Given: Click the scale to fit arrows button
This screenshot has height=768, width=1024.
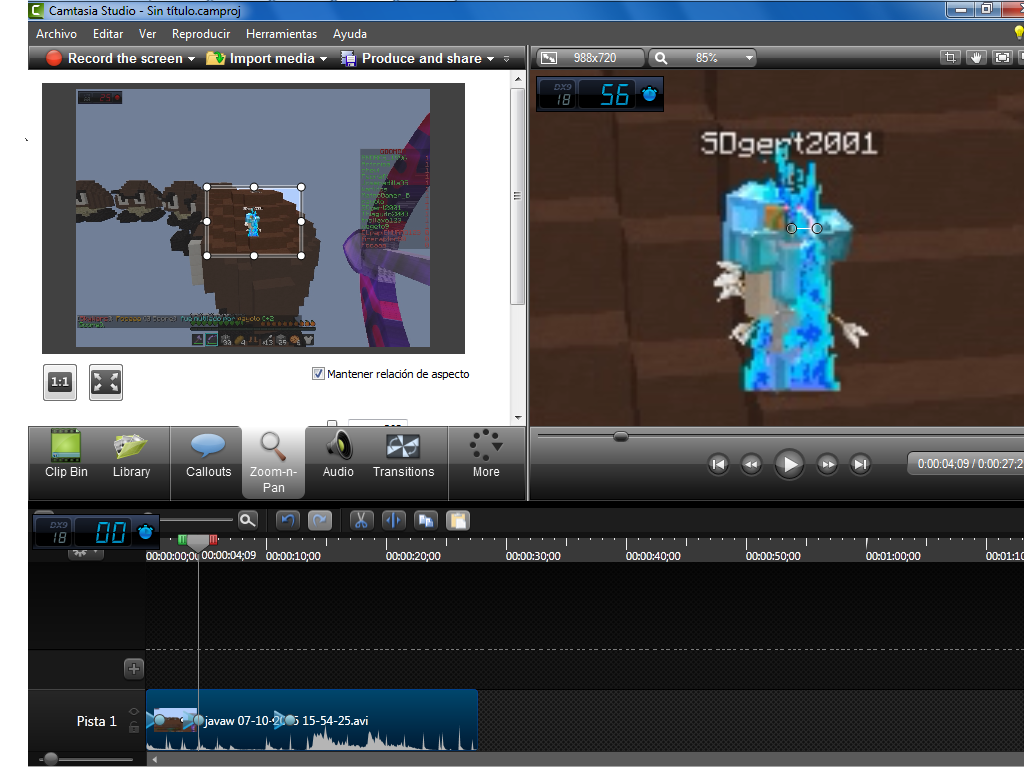Looking at the screenshot, I should [x=106, y=382].
